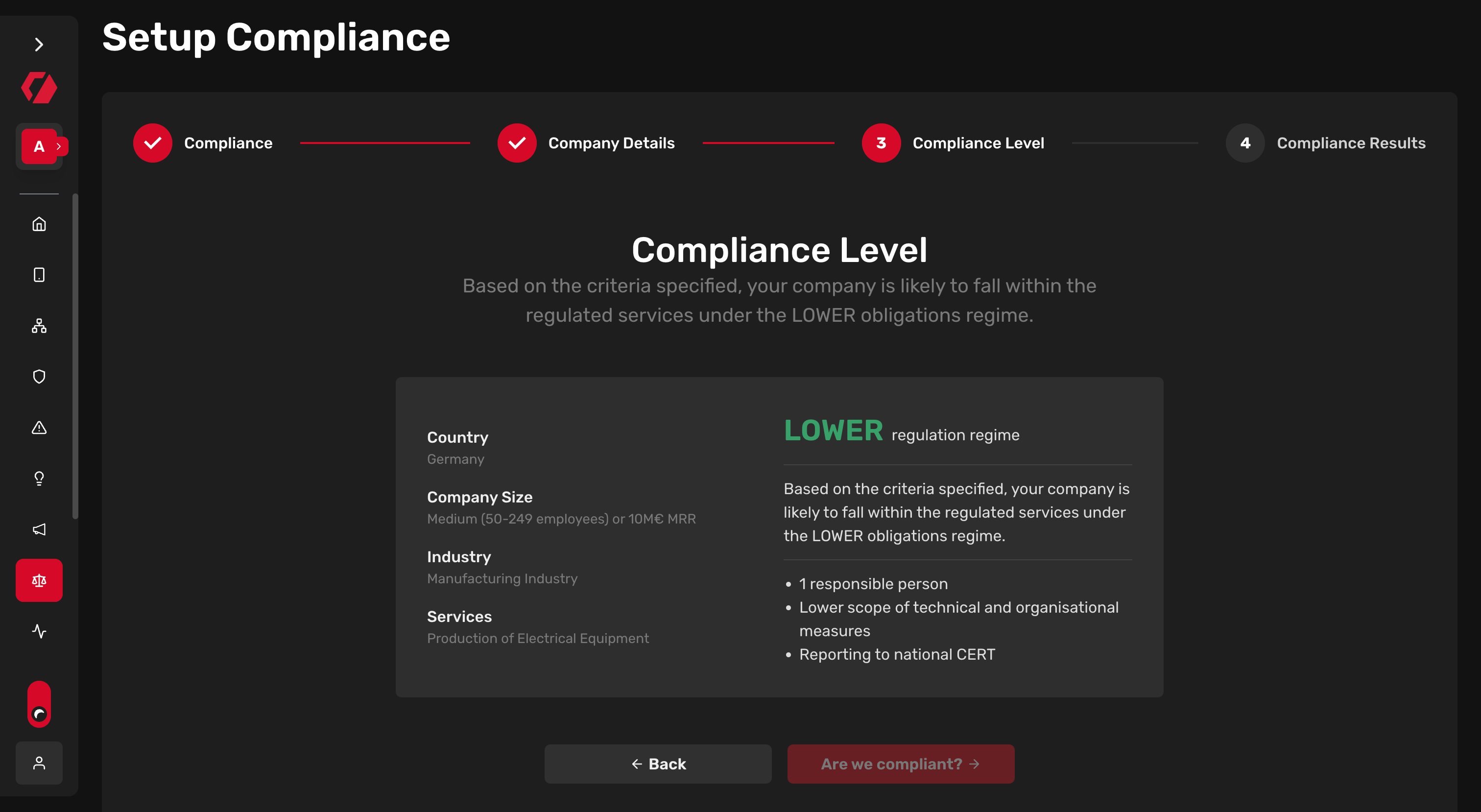This screenshot has width=1481, height=812.
Task: Open the alerts warning-triangle section
Action: tap(39, 428)
